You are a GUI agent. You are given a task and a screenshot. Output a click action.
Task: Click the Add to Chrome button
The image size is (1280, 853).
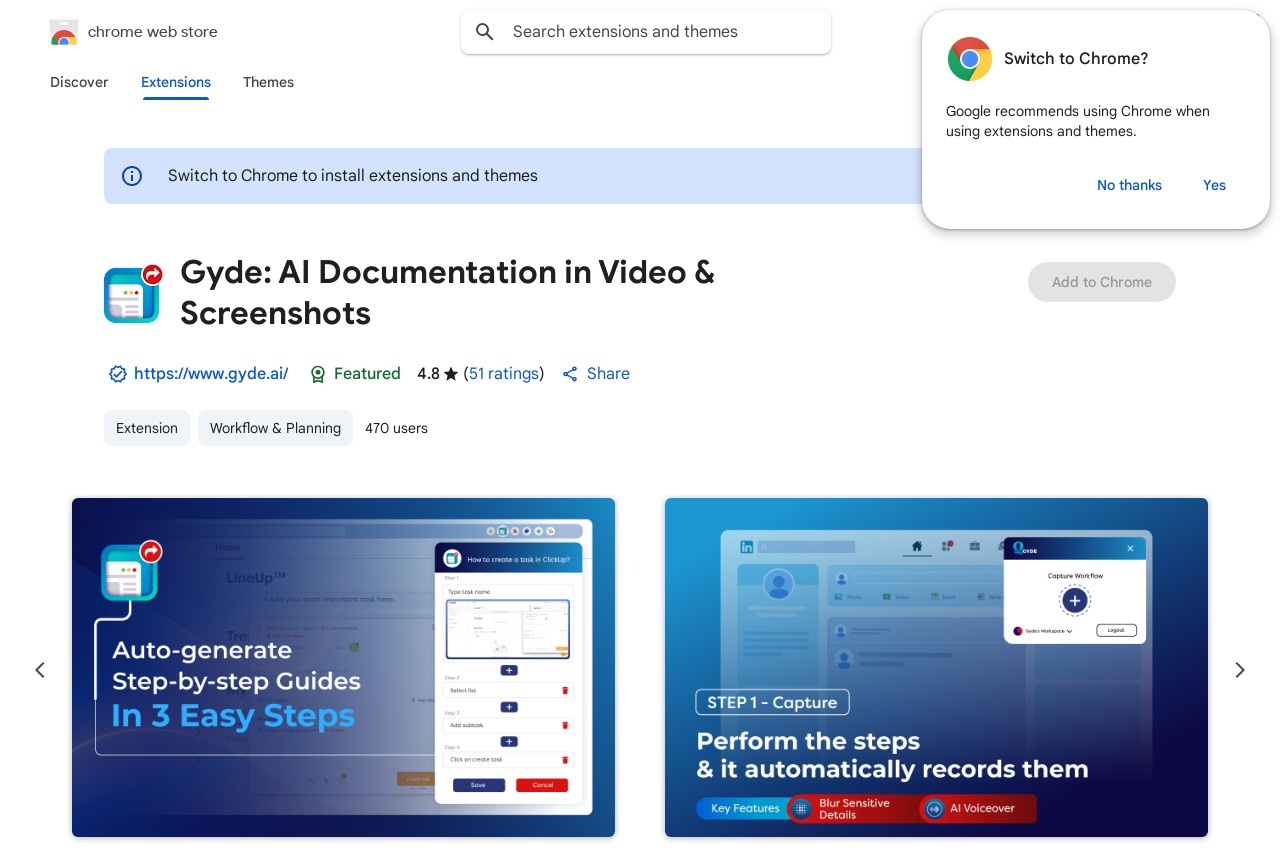tap(1102, 282)
